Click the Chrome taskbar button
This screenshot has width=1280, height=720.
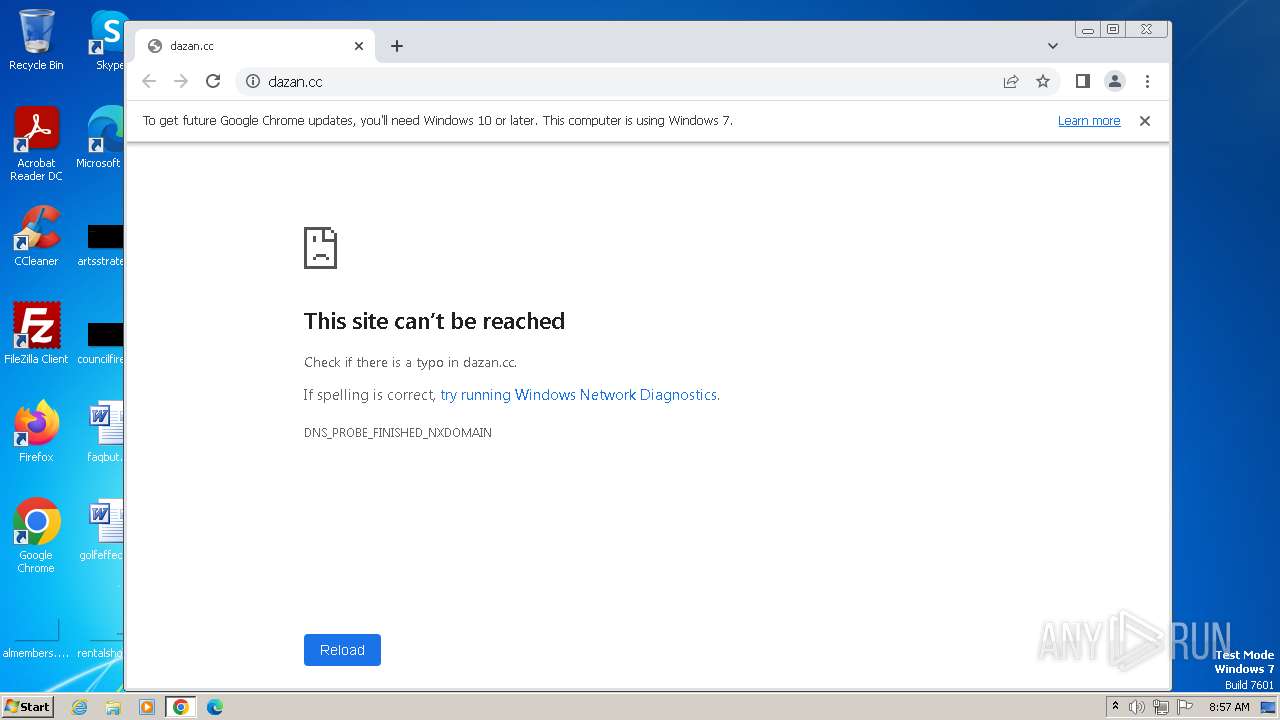[x=181, y=707]
